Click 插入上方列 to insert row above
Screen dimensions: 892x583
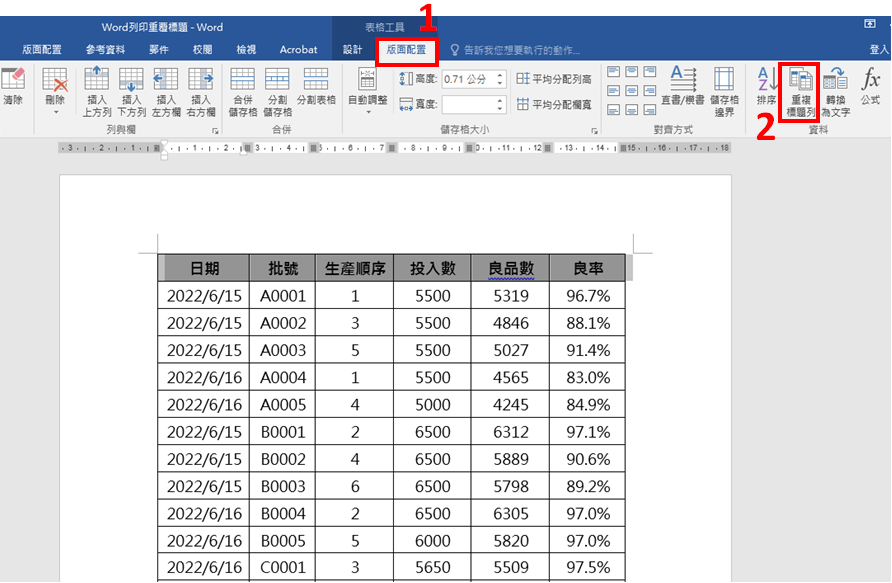coord(97,92)
